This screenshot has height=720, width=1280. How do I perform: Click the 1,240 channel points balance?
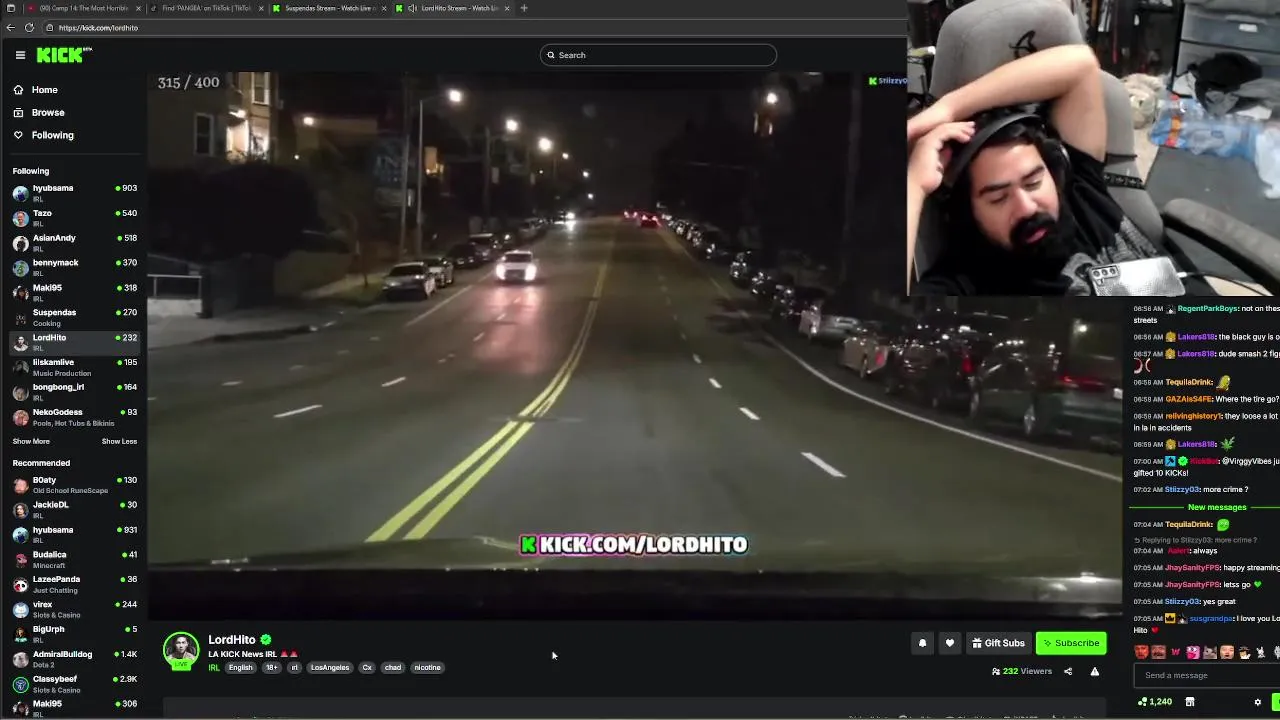pyautogui.click(x=1155, y=702)
